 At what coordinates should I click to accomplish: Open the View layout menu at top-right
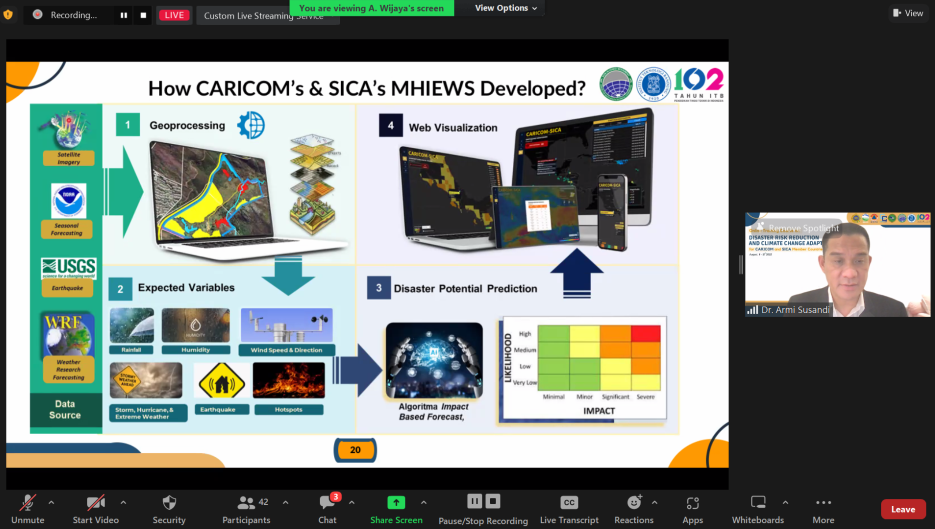(x=908, y=13)
